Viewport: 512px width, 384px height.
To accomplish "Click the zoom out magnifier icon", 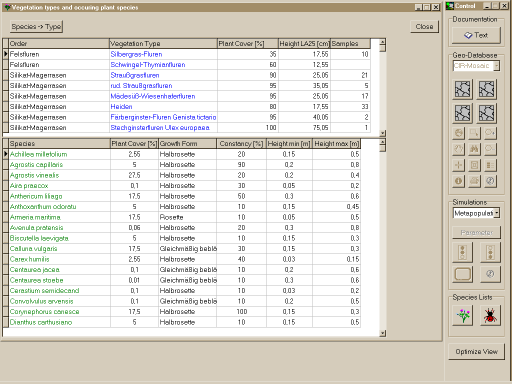I will click(490, 149).
